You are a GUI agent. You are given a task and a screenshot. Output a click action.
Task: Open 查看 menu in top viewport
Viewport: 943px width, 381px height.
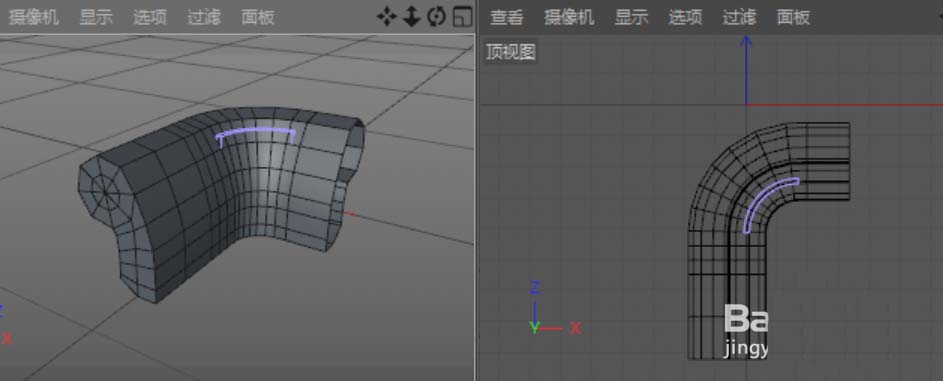507,17
